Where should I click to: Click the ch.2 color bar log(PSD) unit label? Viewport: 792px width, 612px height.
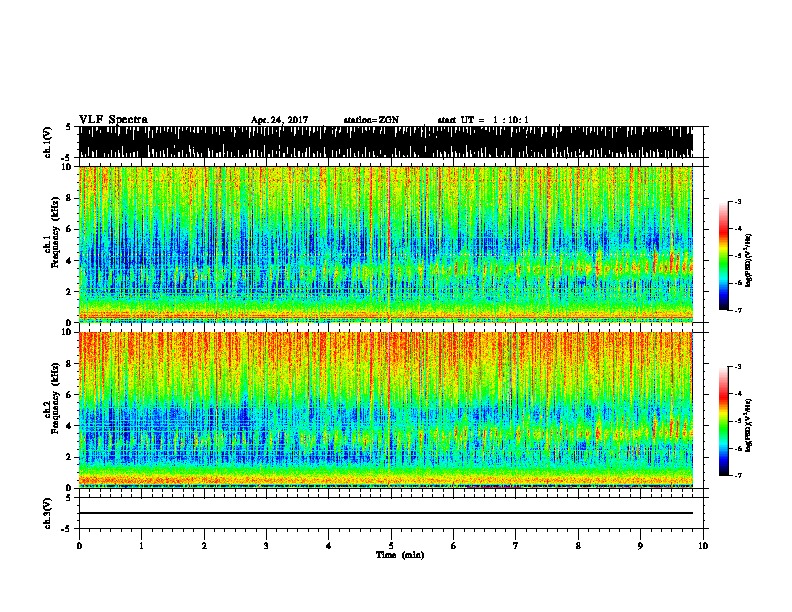click(x=749, y=425)
